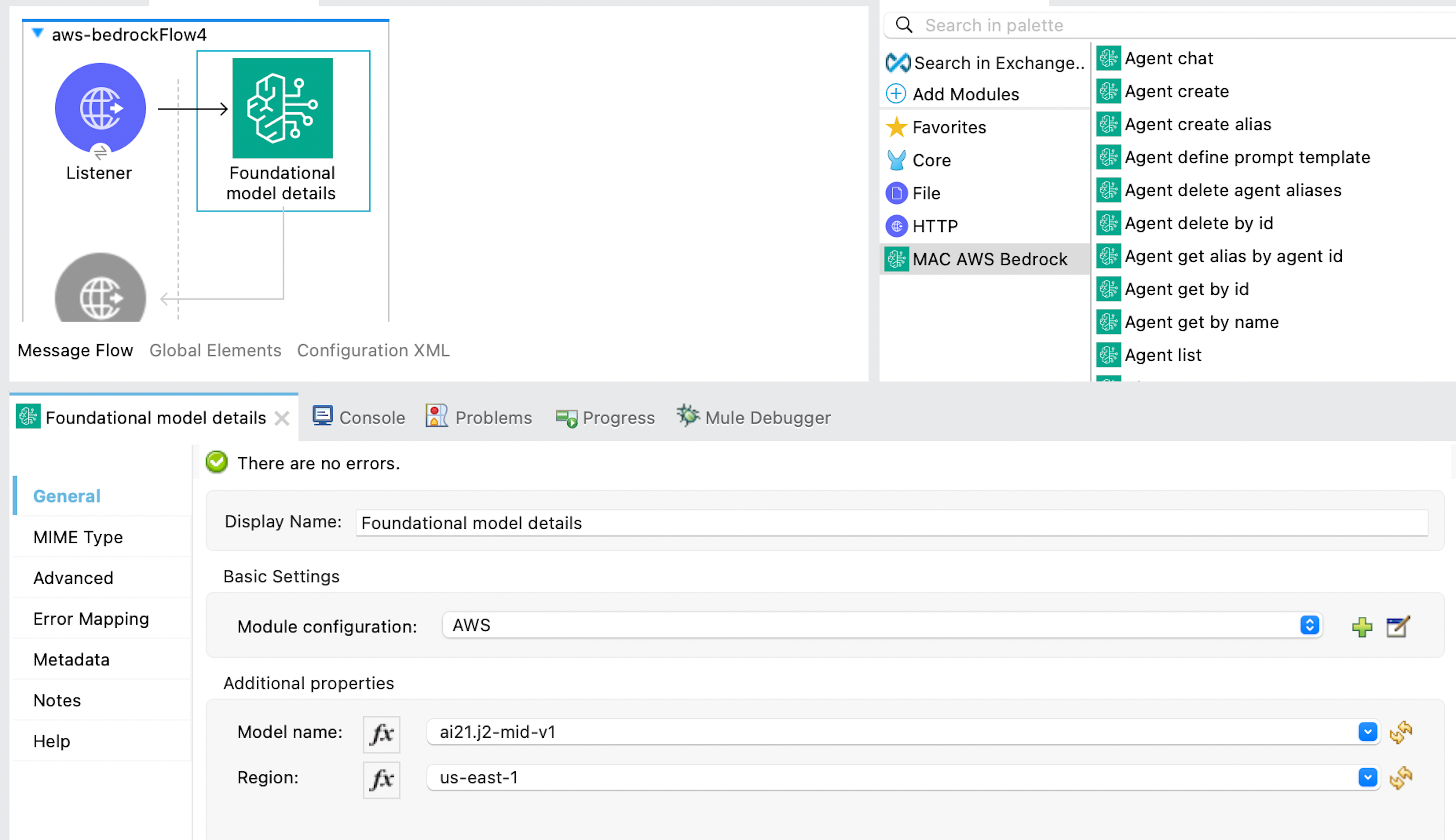Select the Help properties section

tap(102, 741)
